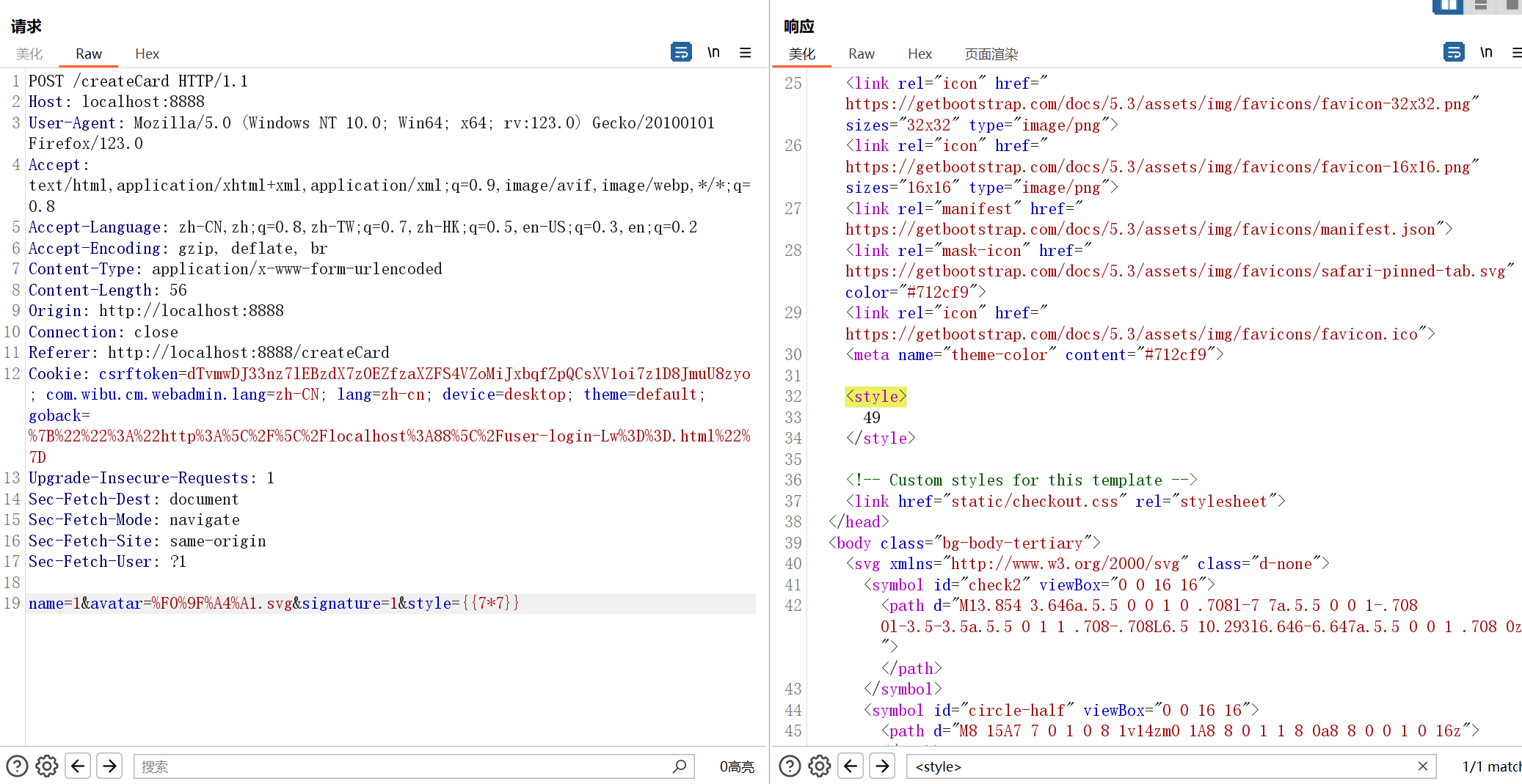1522x784 pixels.
Task: Click the Connection: close header
Action: pos(103,332)
